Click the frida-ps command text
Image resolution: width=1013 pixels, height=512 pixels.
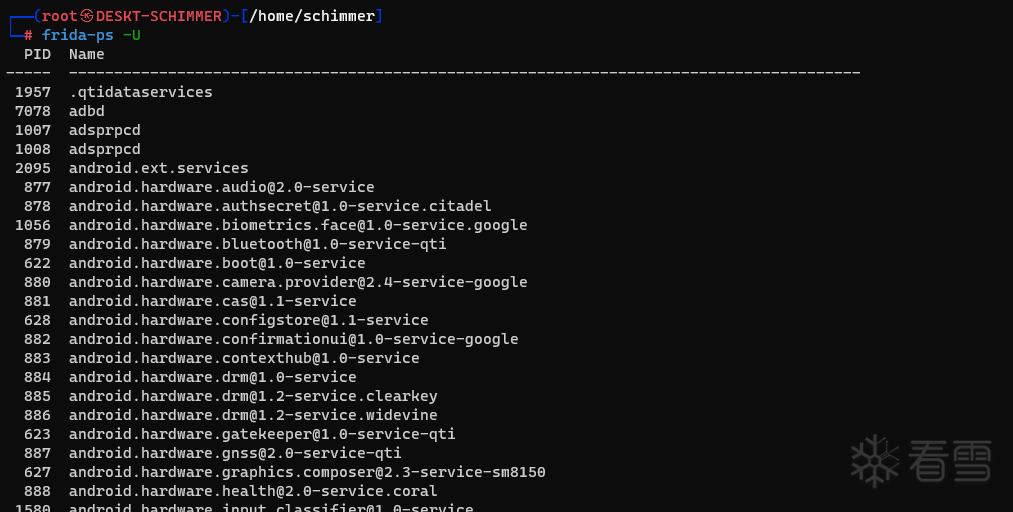click(x=77, y=35)
